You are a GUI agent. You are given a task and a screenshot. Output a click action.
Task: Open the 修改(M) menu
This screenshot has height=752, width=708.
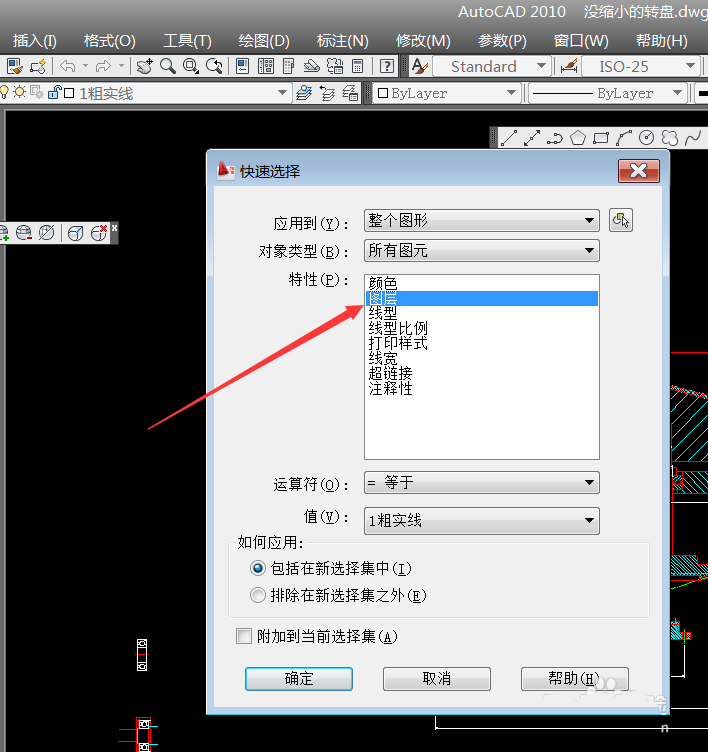[x=423, y=41]
